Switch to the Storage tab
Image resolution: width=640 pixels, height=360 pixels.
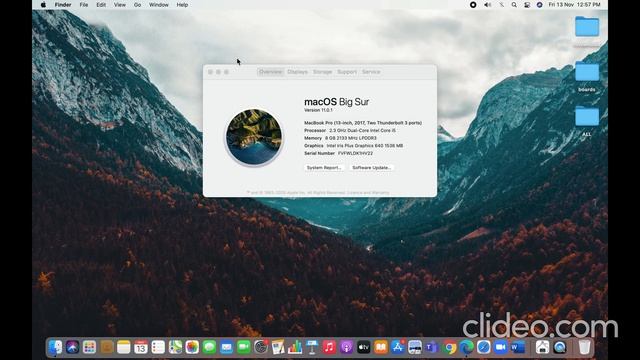tap(322, 72)
